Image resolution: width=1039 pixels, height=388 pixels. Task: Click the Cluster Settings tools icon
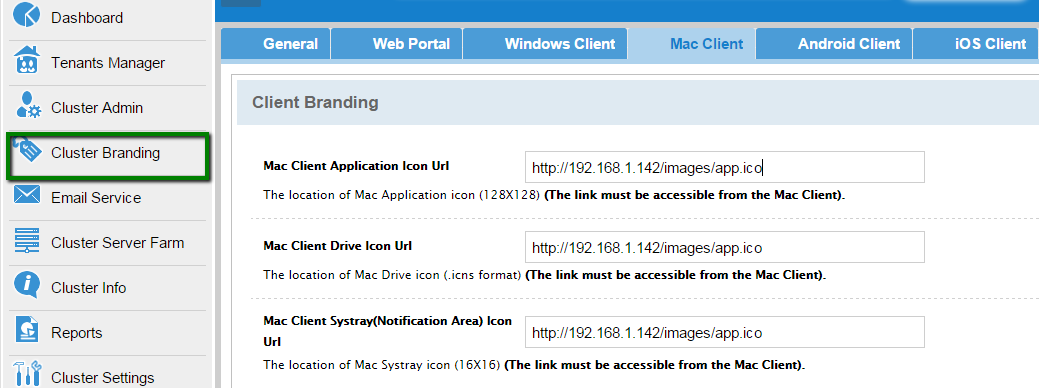(27, 375)
